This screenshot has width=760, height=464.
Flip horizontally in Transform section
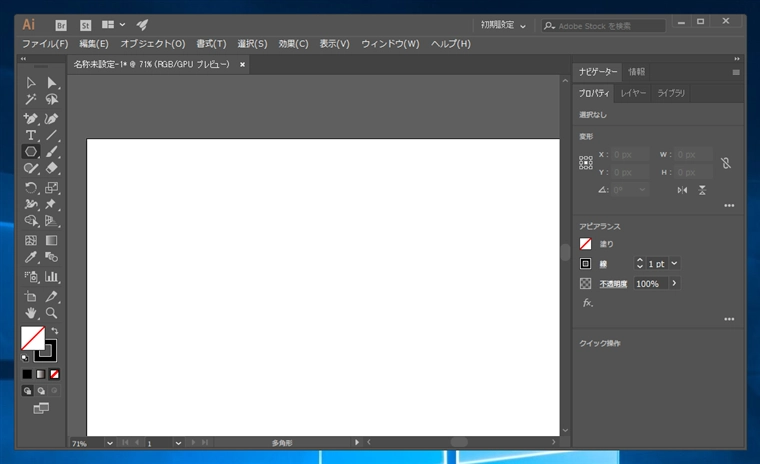click(x=682, y=190)
